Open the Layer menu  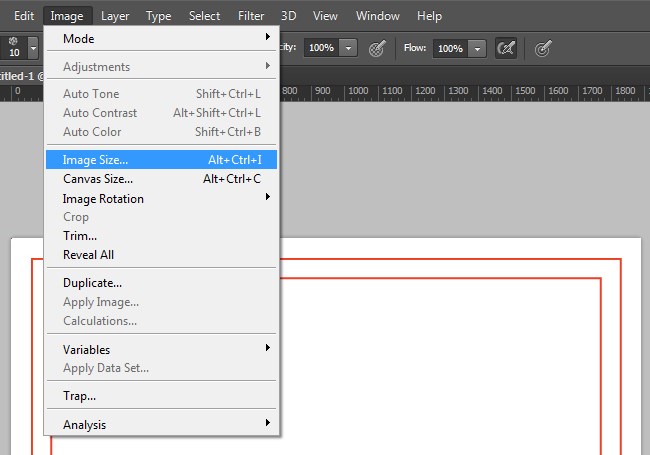coord(115,16)
